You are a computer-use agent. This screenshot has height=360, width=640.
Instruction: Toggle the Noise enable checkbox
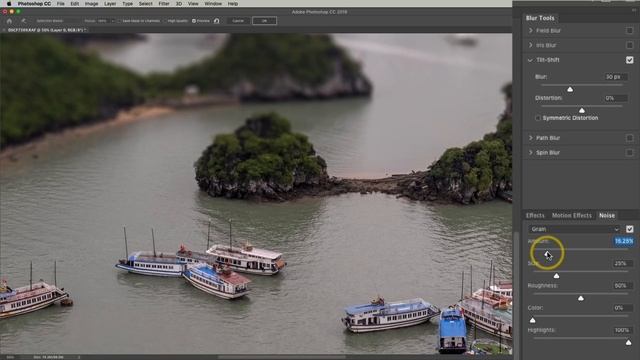click(629, 229)
